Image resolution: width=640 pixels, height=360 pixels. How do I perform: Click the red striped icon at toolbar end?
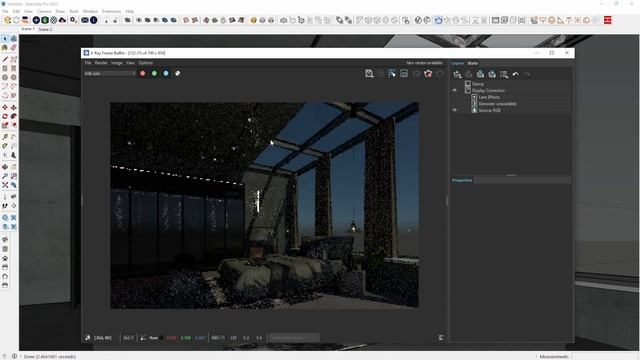point(608,20)
